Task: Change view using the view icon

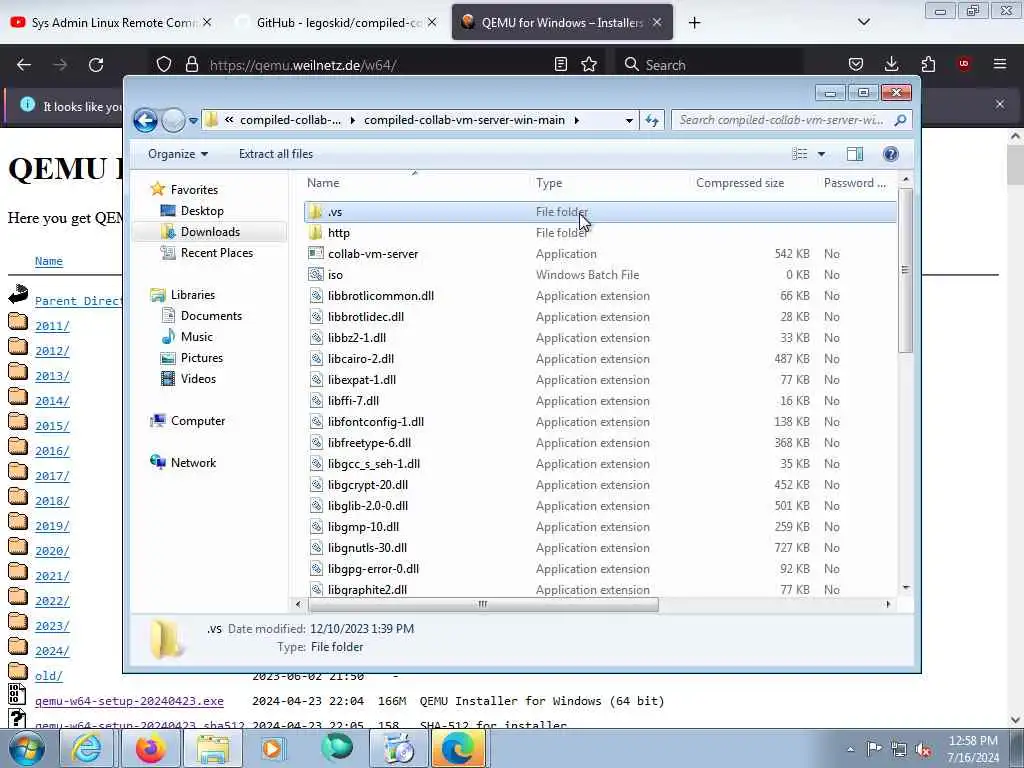Action: tap(799, 154)
